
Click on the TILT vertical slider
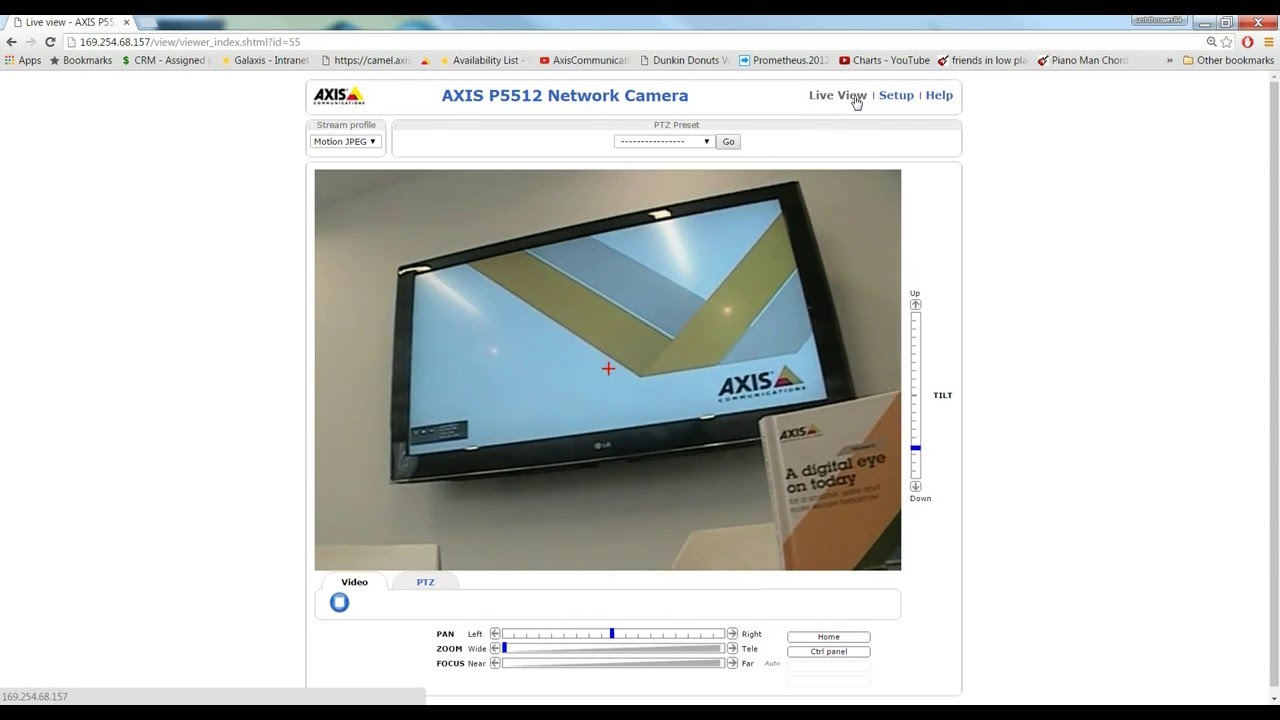[x=915, y=395]
